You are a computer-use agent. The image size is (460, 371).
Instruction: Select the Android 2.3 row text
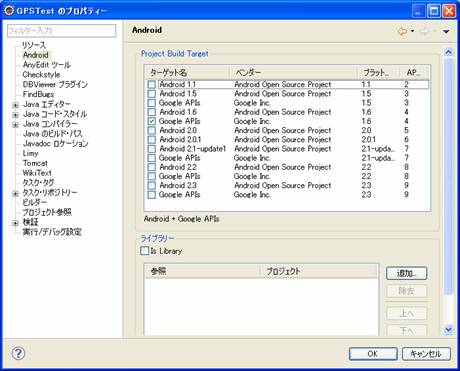click(178, 185)
